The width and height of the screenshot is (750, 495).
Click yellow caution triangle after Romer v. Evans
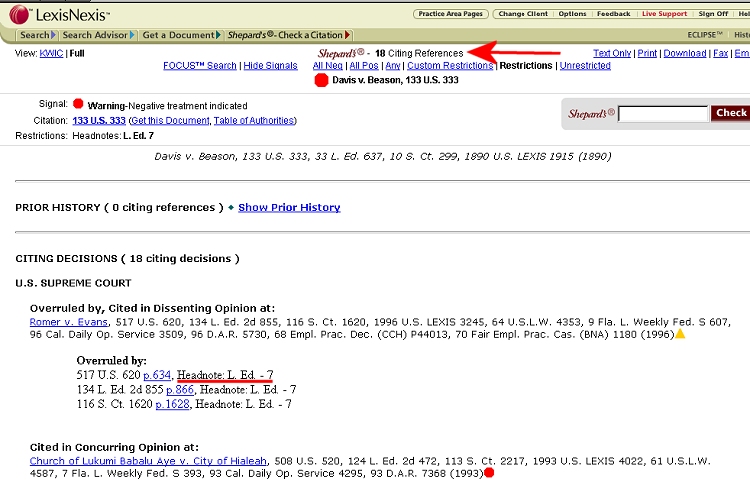tap(680, 334)
